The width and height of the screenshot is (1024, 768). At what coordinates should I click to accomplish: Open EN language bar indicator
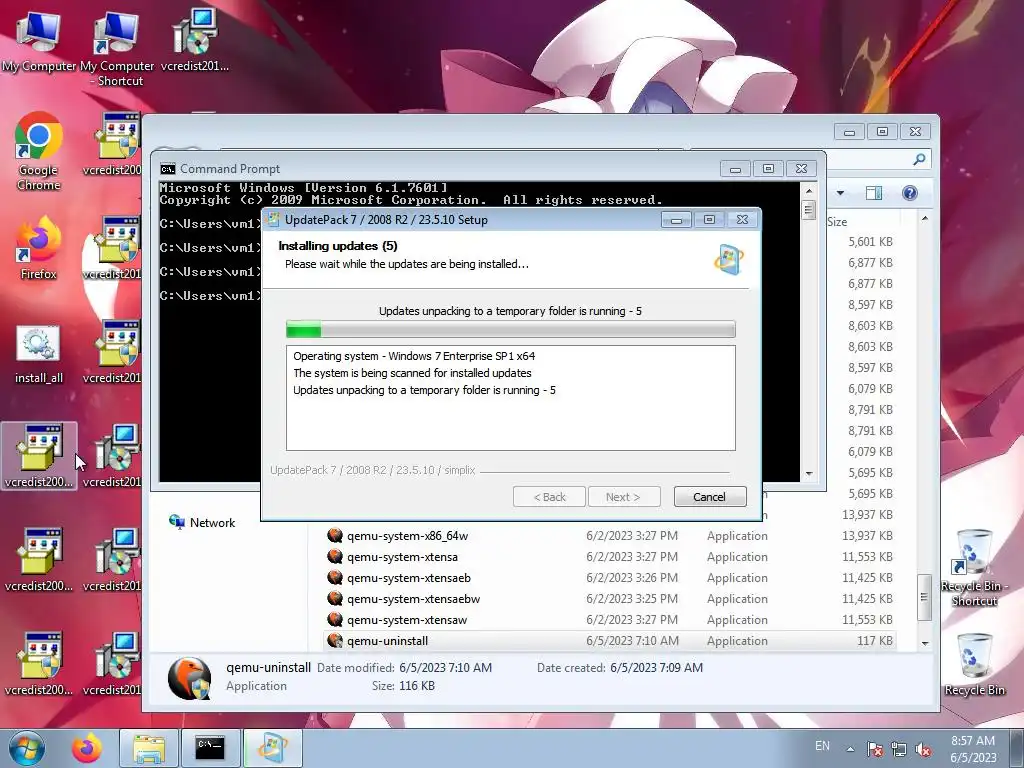point(822,746)
